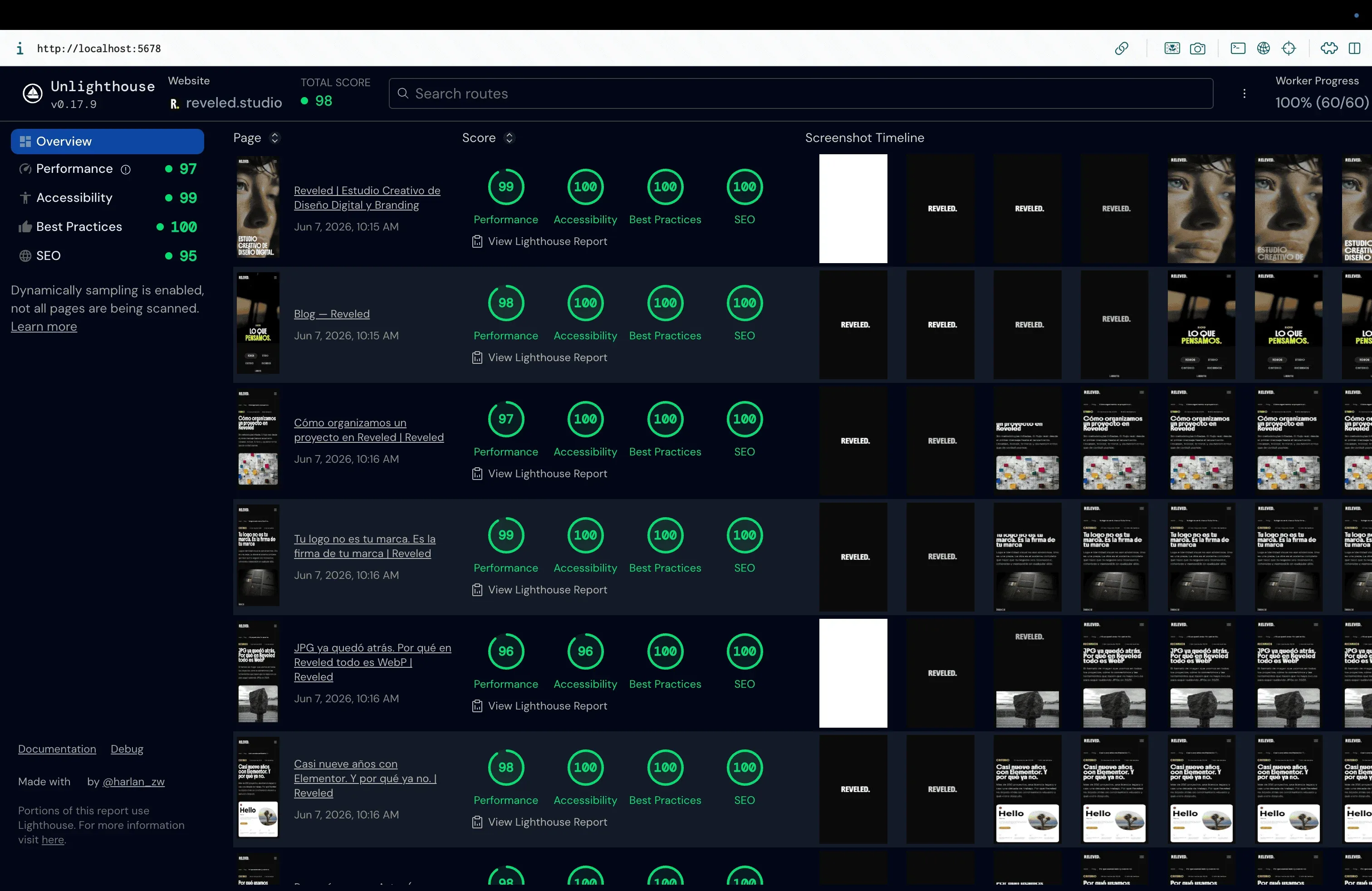Click the flower image icon in browser toolbar
Viewport: 1372px width, 891px height.
[1172, 49]
